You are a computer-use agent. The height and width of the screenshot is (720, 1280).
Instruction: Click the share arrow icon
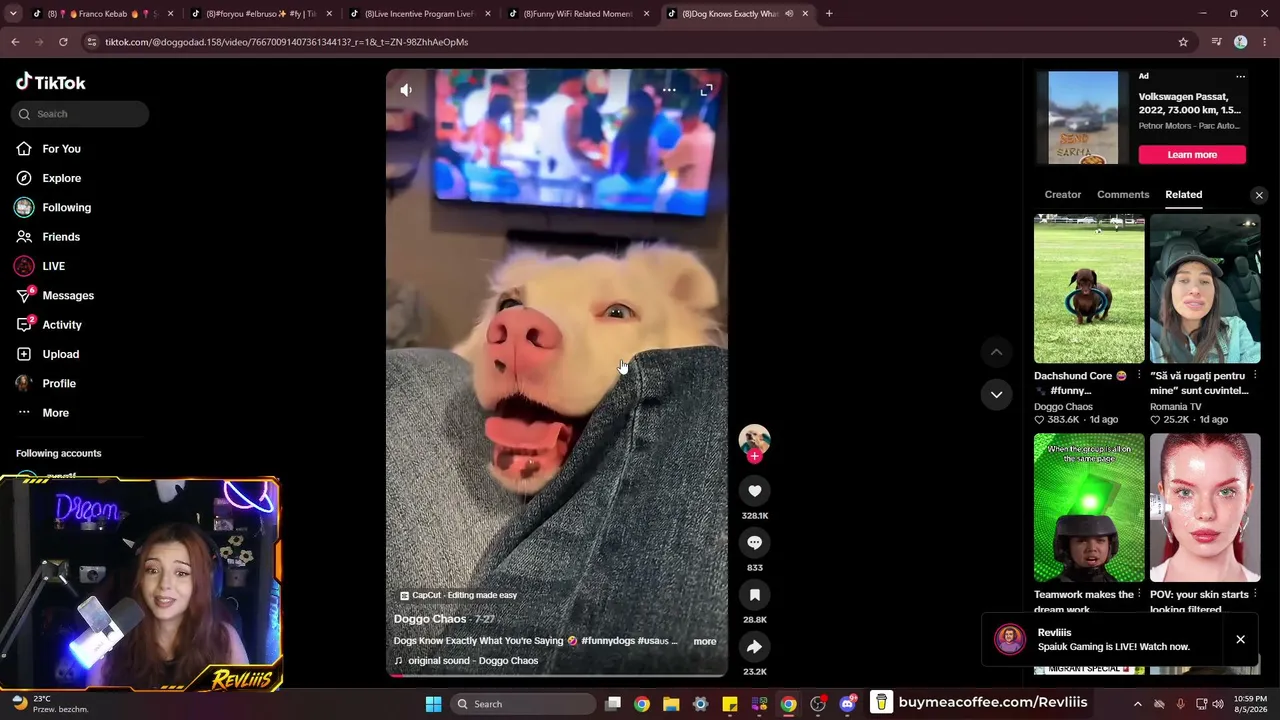tap(754, 646)
